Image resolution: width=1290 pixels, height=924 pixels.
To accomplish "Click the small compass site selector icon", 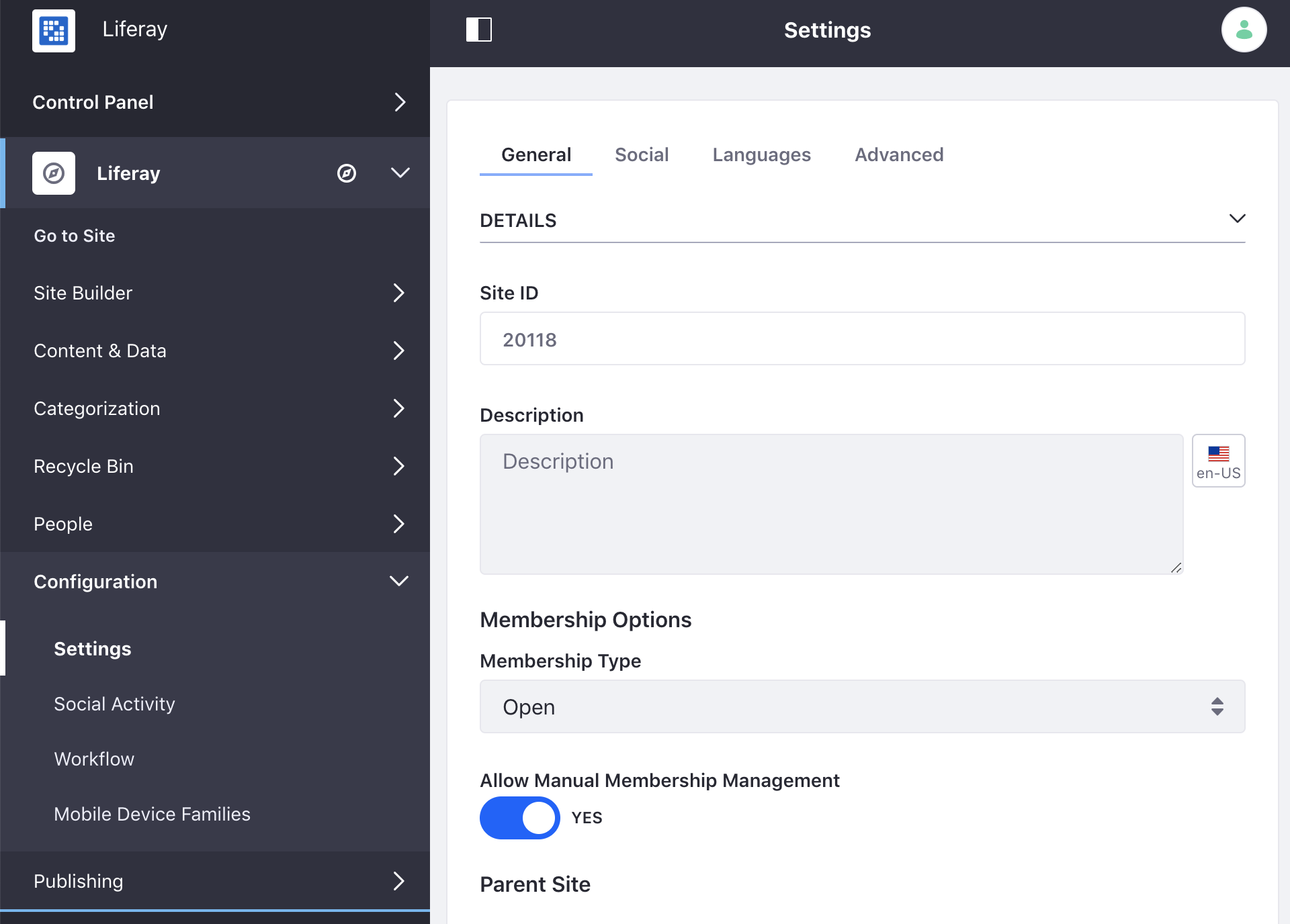I will coord(347,173).
